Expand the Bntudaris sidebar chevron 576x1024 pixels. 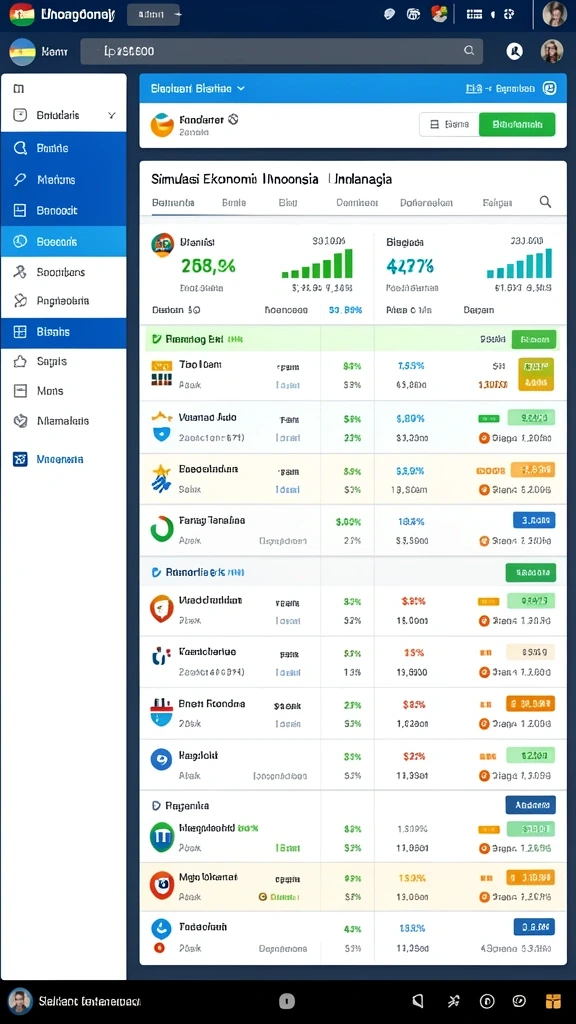[112, 116]
